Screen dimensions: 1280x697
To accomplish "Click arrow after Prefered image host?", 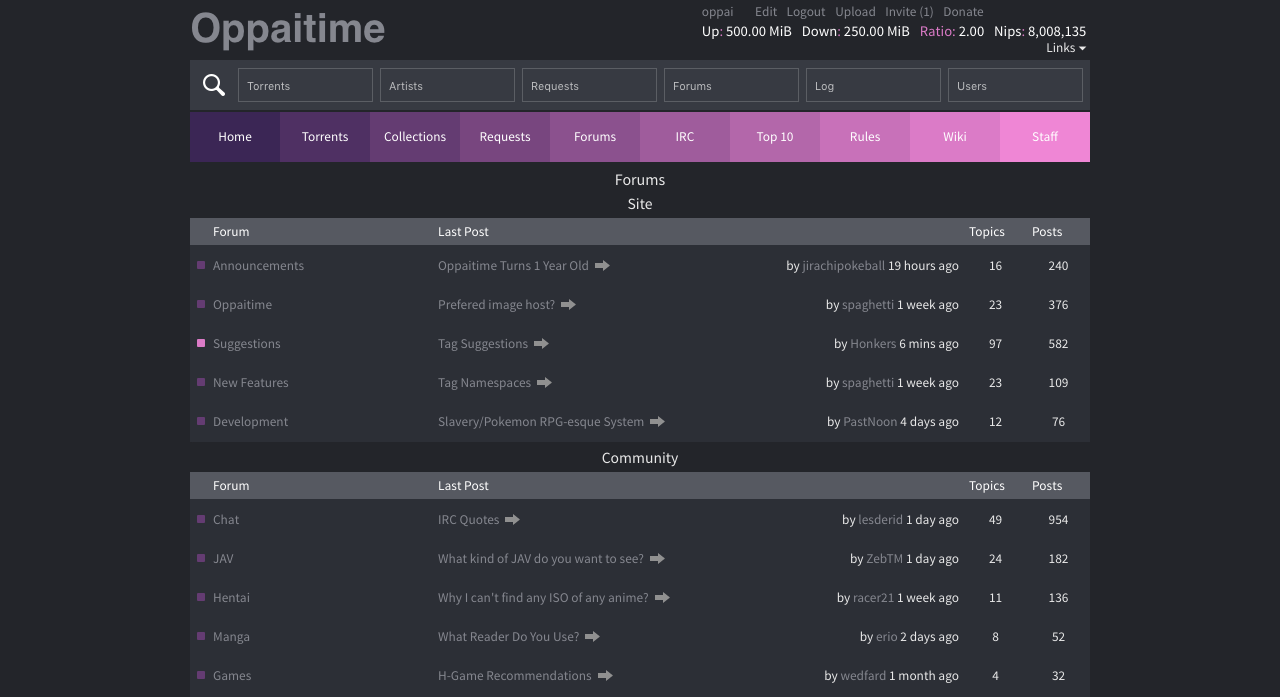I will (568, 305).
